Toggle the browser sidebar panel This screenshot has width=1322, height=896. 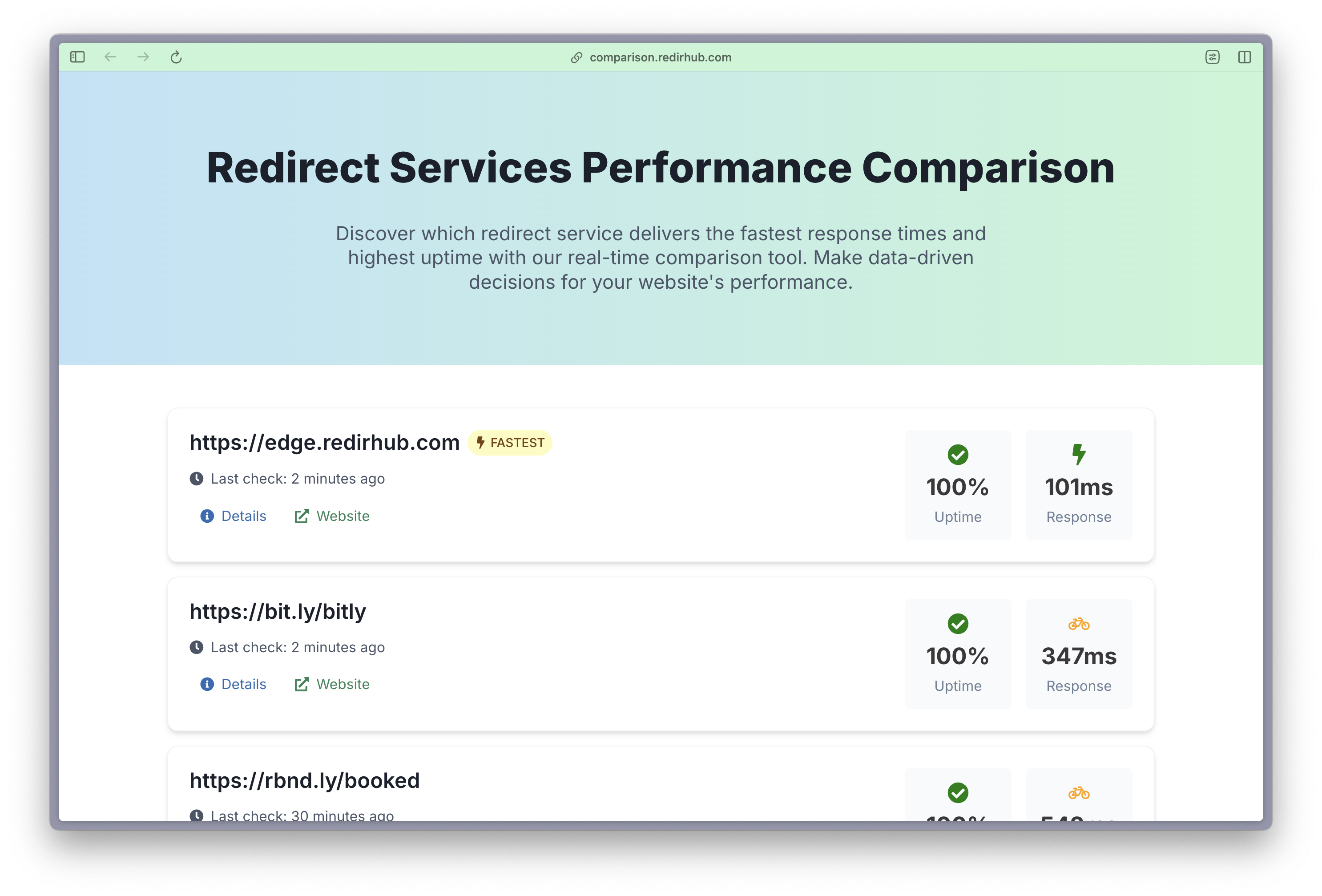click(x=77, y=57)
